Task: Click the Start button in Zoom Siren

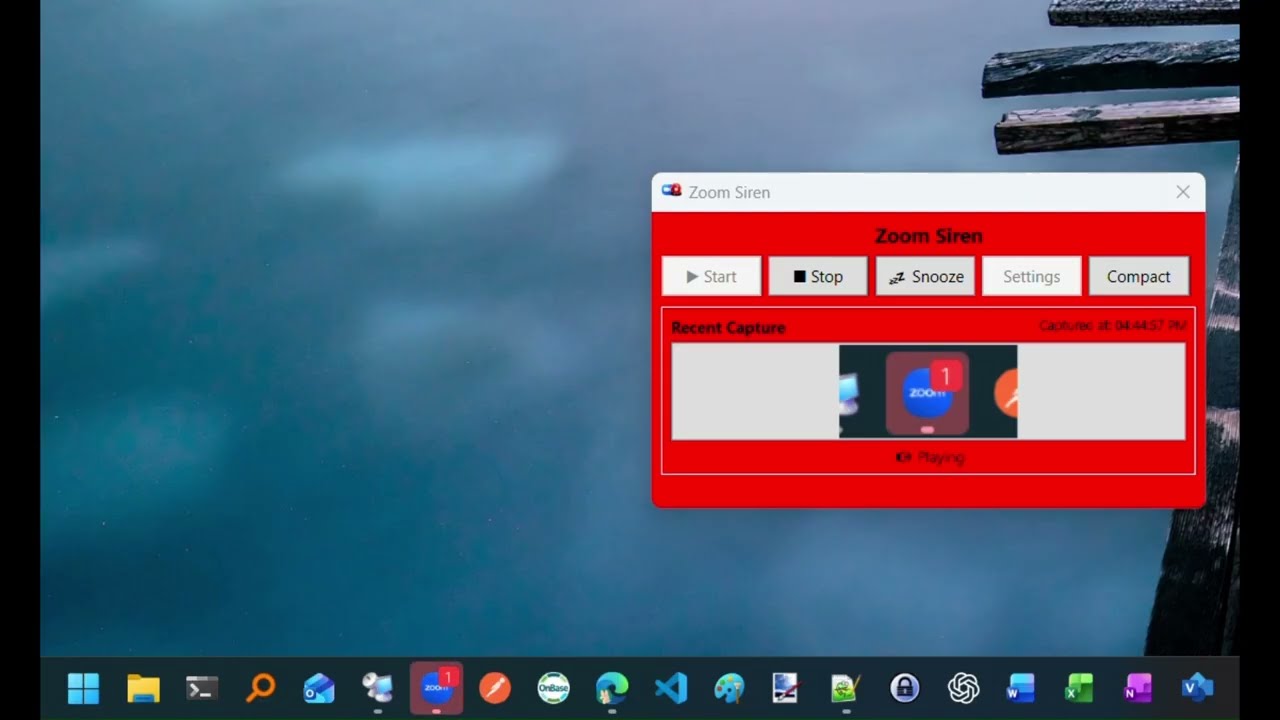Action: click(x=711, y=277)
